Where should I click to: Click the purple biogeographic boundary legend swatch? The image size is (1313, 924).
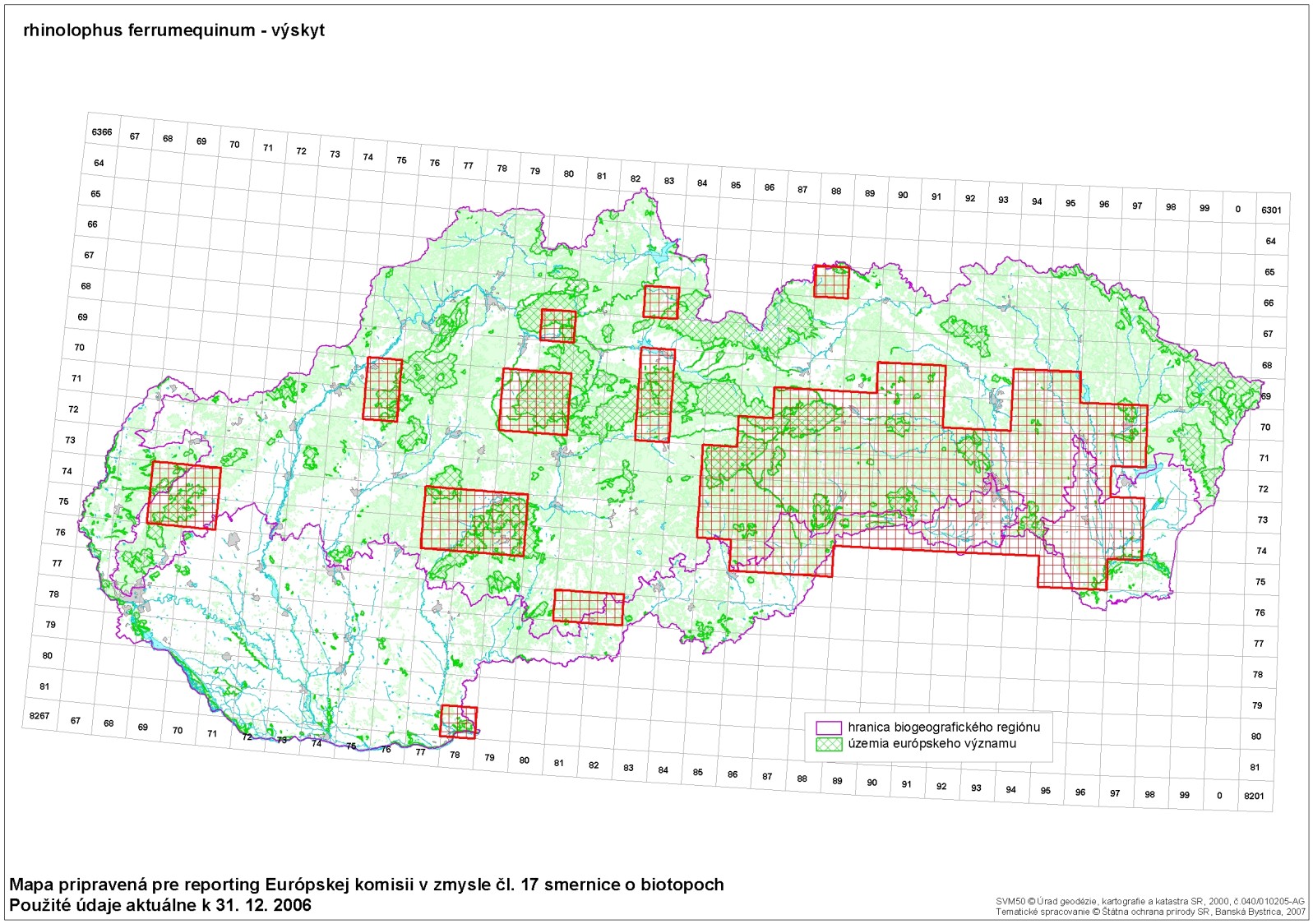click(829, 728)
